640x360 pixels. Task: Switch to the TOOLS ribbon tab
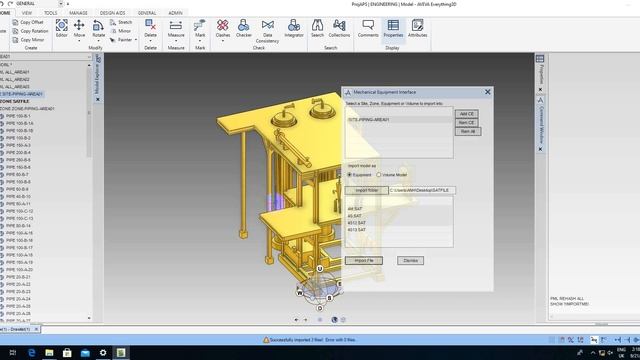click(x=51, y=13)
